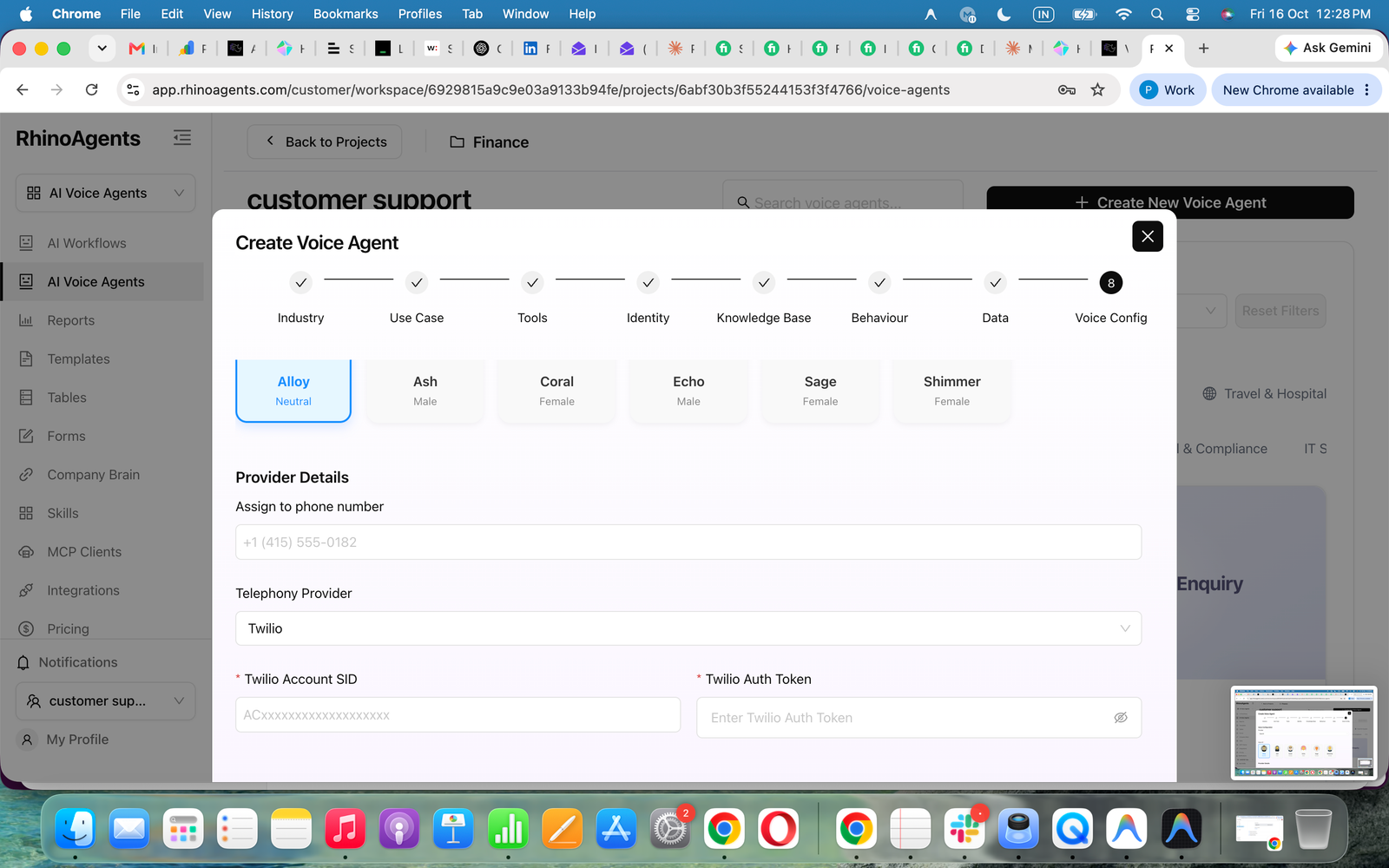The height and width of the screenshot is (868, 1389).
Task: Click into the Twilio Account SID field
Action: 458,715
